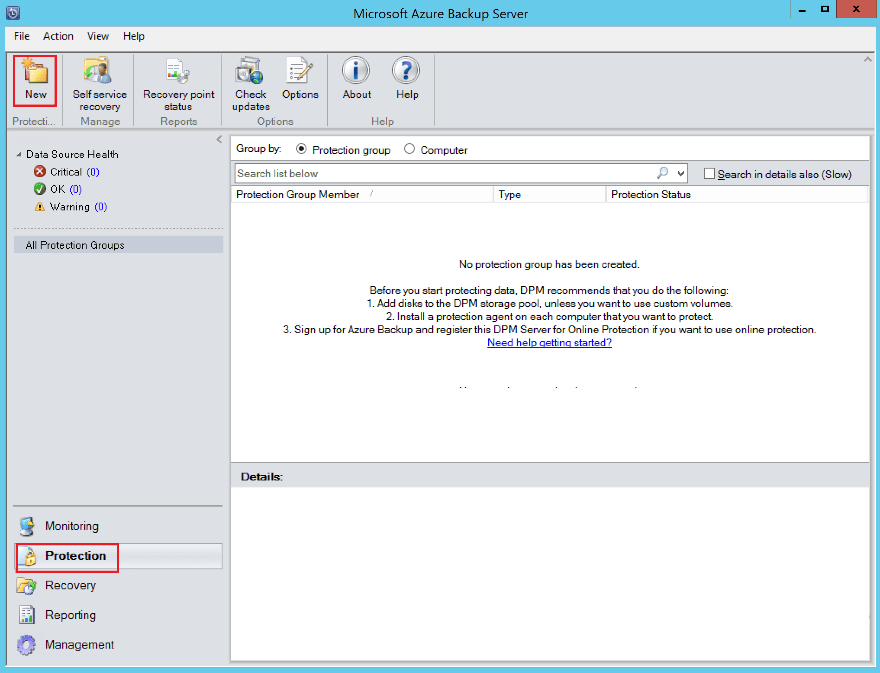Sort by Protection Group Member column
Image resolution: width=880 pixels, height=673 pixels.
(x=362, y=194)
